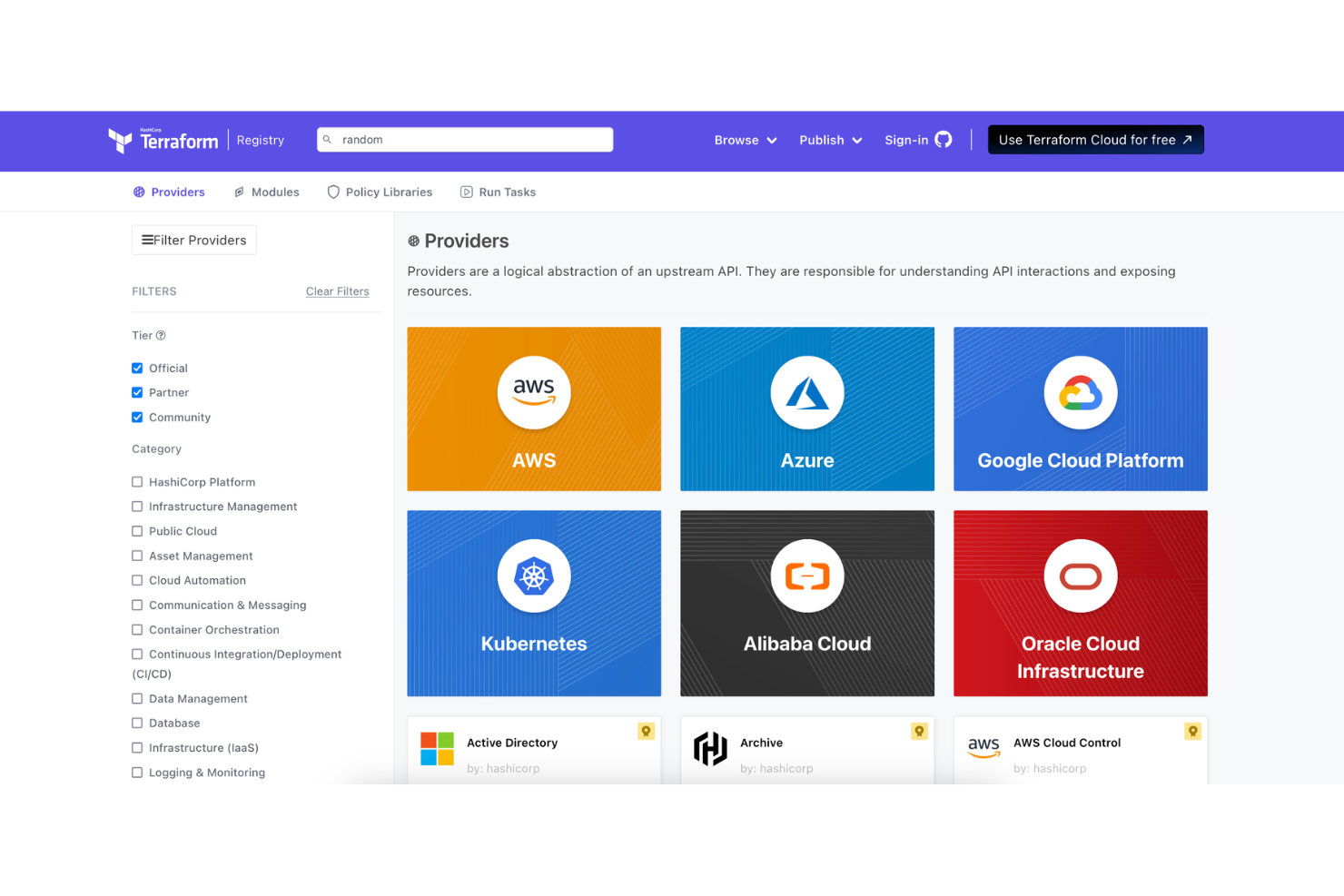This screenshot has width=1344, height=896.
Task: Click the Policy Libraries shield icon
Action: tap(333, 192)
